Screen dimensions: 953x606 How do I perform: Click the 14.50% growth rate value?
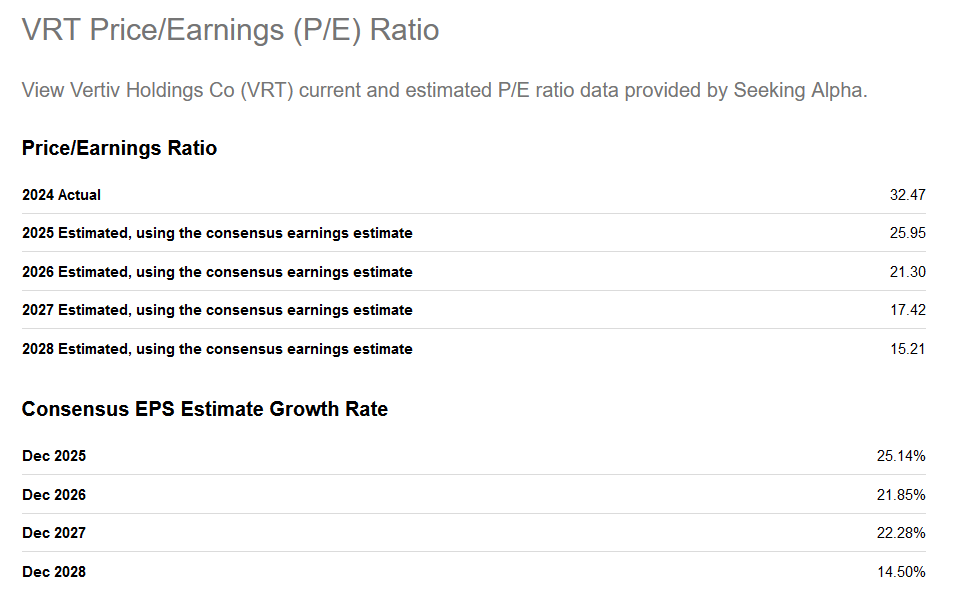[x=901, y=572]
